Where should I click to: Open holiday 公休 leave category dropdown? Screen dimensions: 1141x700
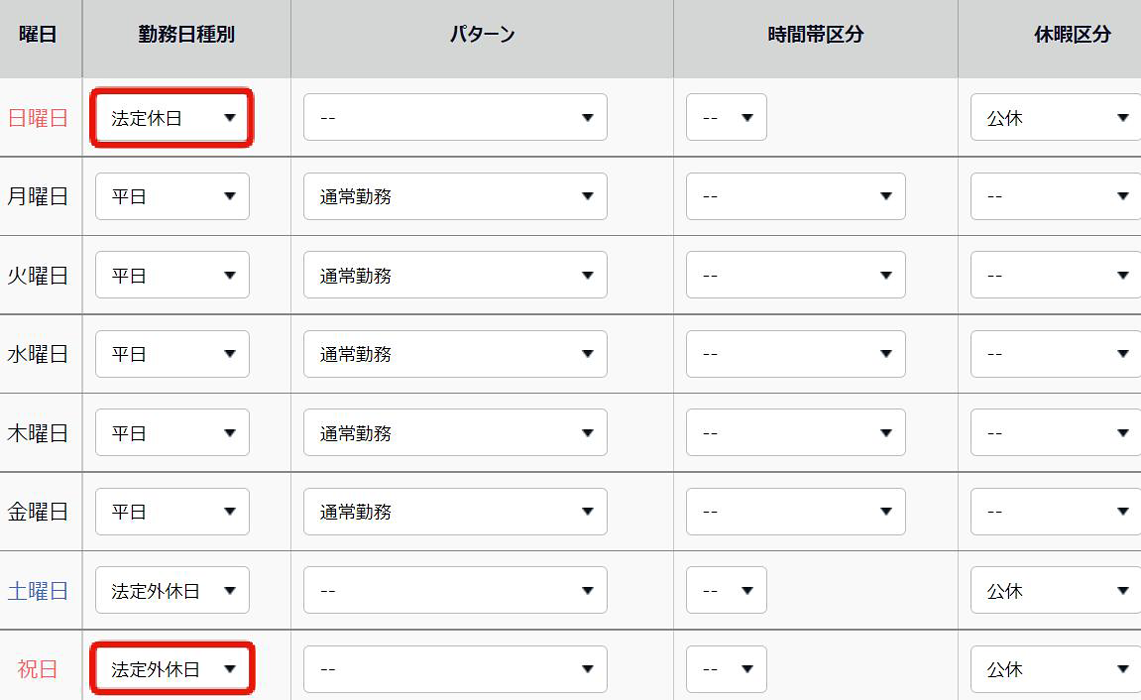tap(1056, 669)
